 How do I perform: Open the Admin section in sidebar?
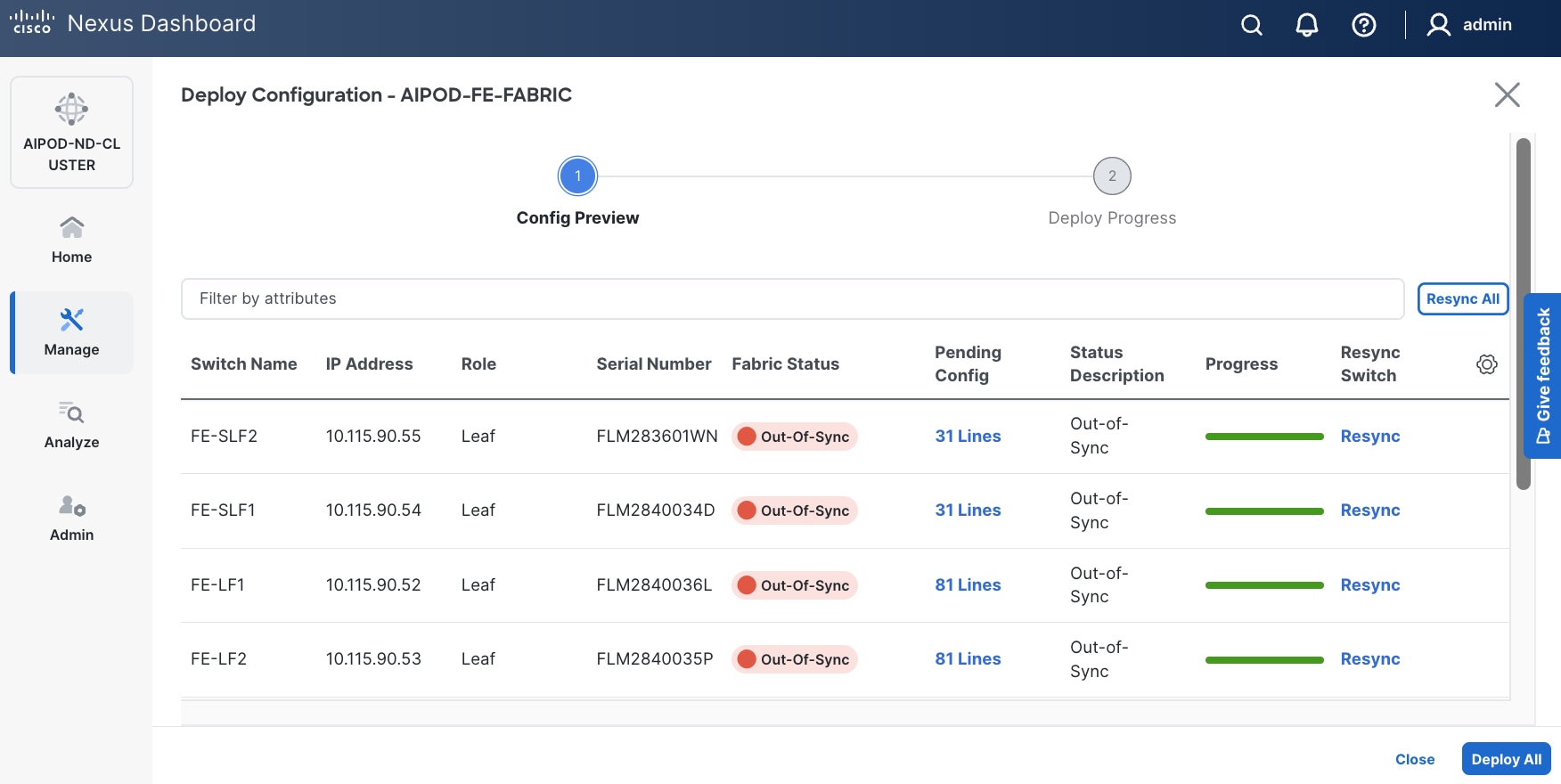point(71,518)
